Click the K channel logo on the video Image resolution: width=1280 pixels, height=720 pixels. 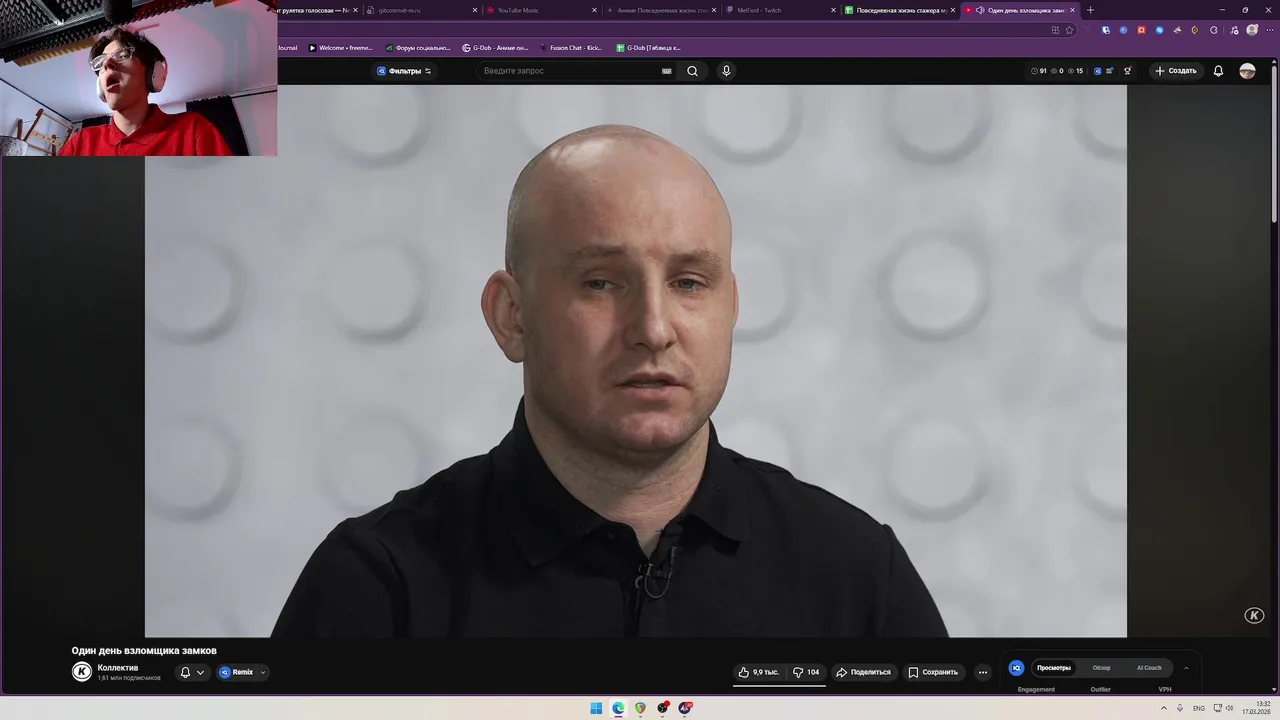[1254, 615]
